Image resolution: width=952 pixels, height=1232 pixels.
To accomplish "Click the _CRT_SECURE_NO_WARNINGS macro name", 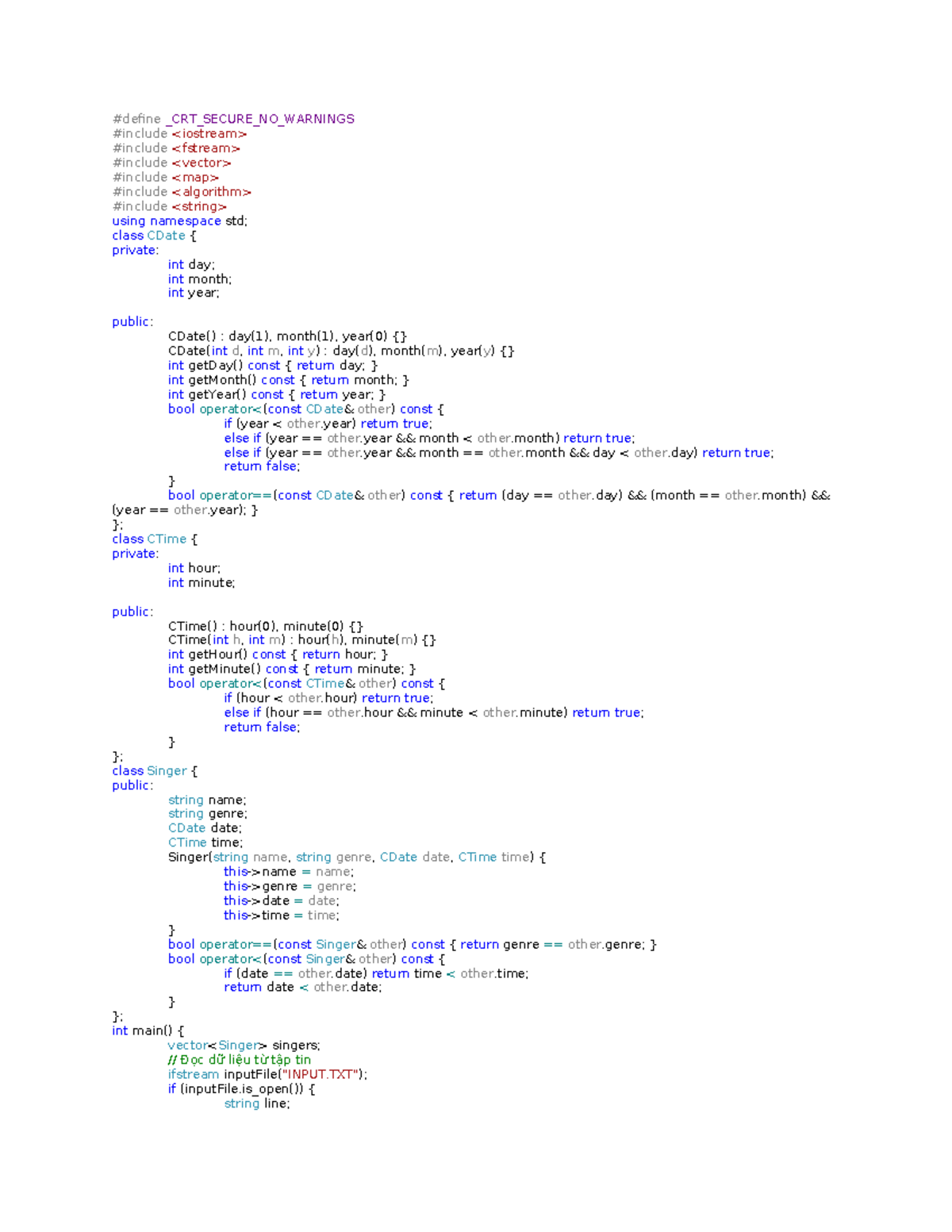I will tap(260, 119).
